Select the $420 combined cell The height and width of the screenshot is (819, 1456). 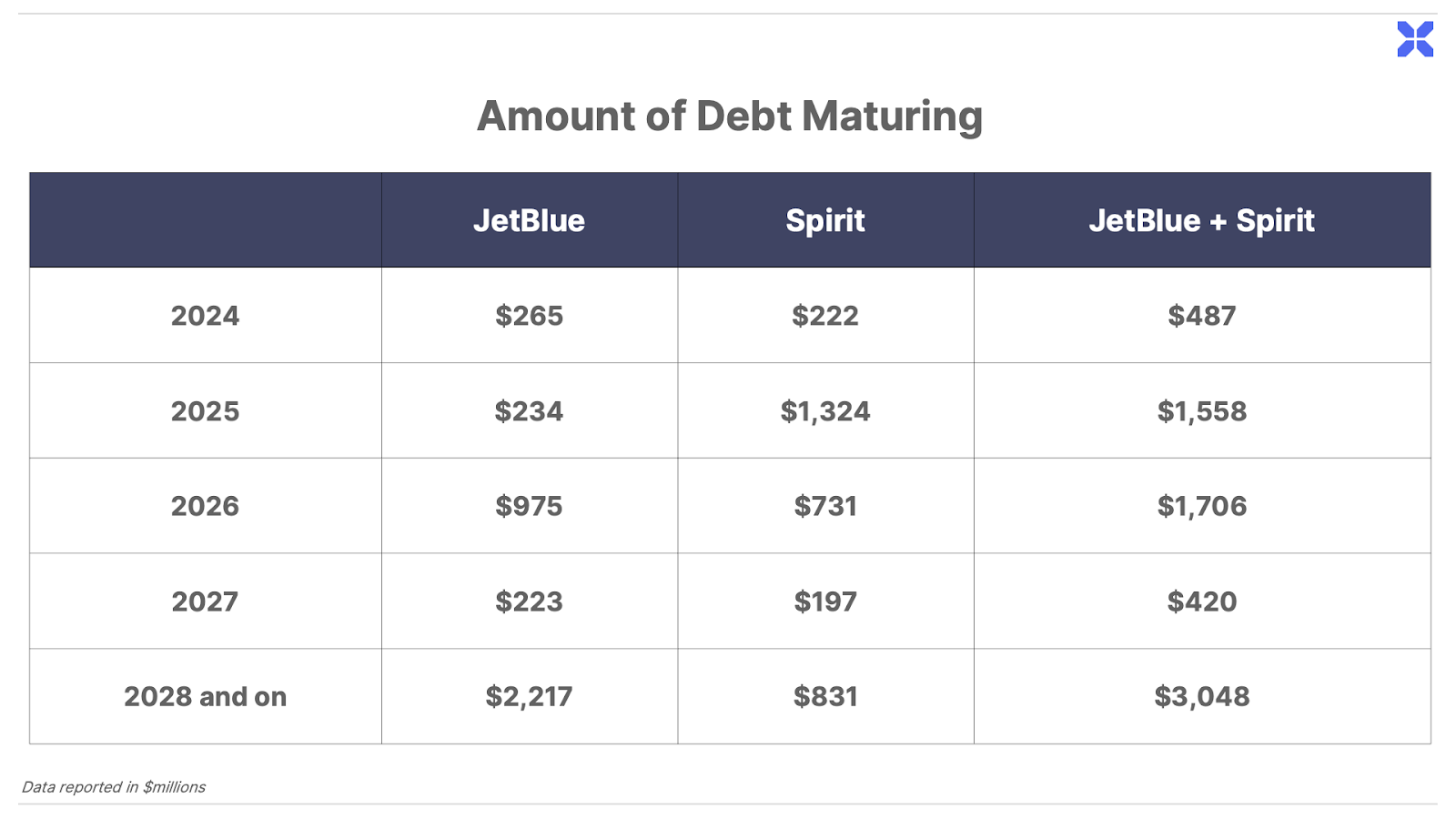click(x=1201, y=602)
